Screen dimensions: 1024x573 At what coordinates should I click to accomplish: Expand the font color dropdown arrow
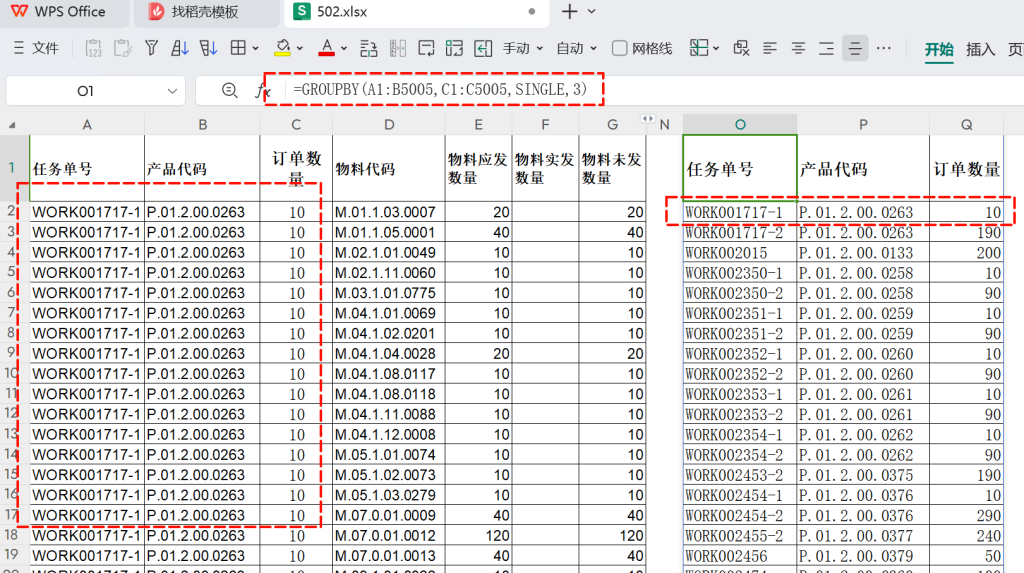coord(344,48)
